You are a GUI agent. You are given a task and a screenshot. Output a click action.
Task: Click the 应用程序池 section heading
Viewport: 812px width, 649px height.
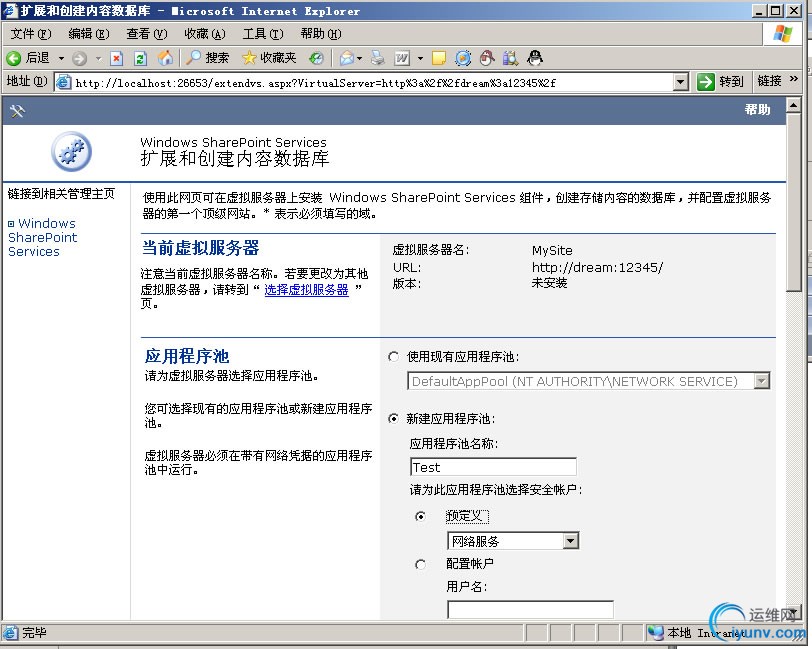(187, 356)
